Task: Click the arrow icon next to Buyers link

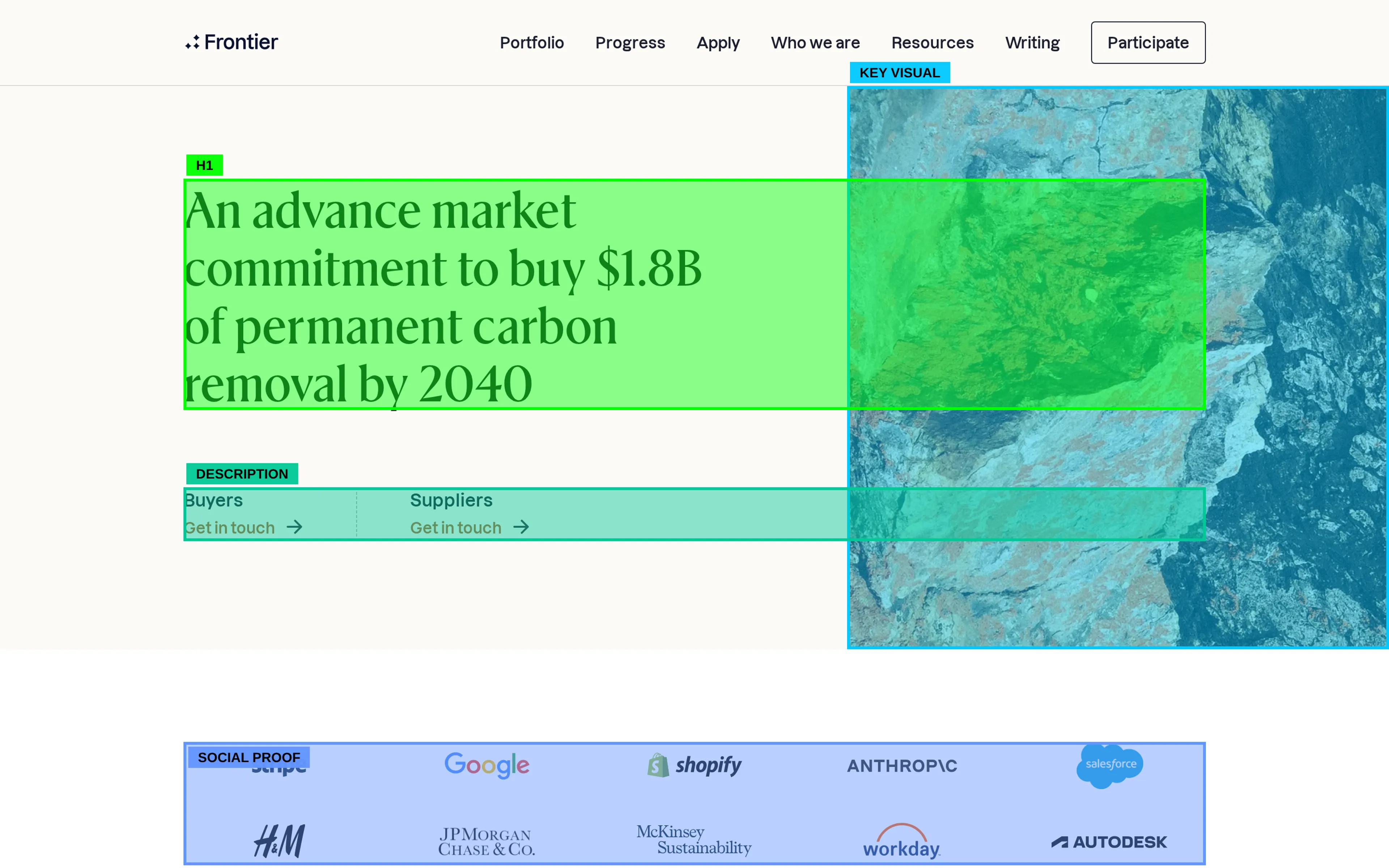Action: point(294,527)
